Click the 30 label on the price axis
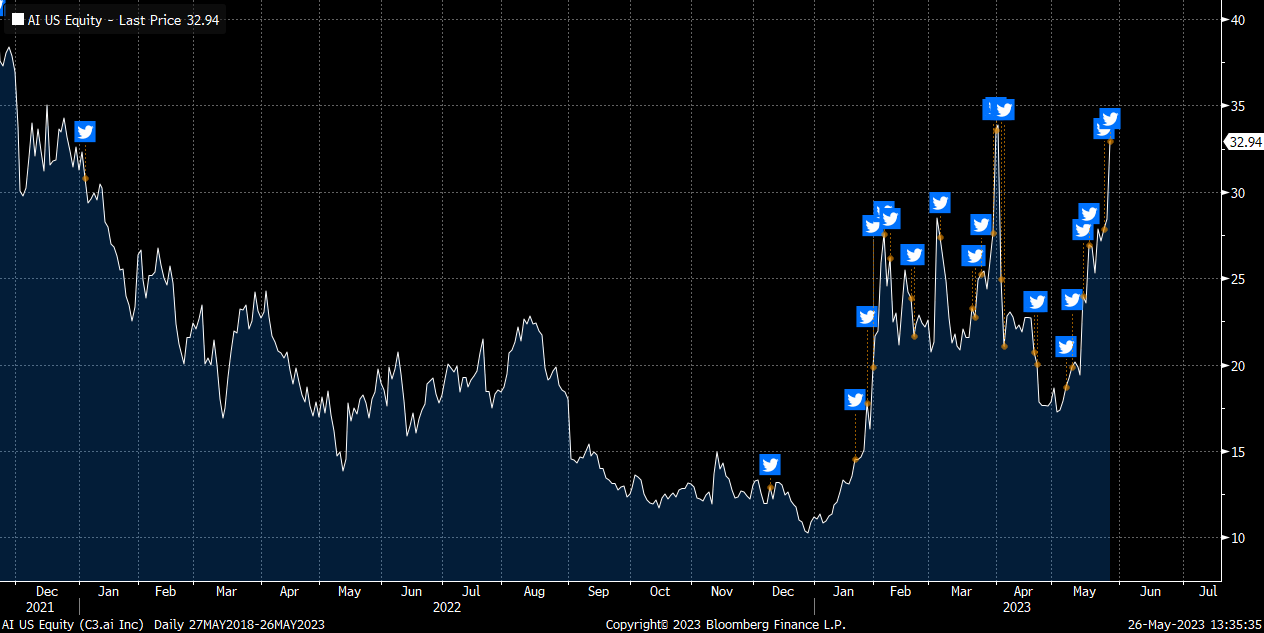This screenshot has height=633, width=1264. pos(1237,193)
